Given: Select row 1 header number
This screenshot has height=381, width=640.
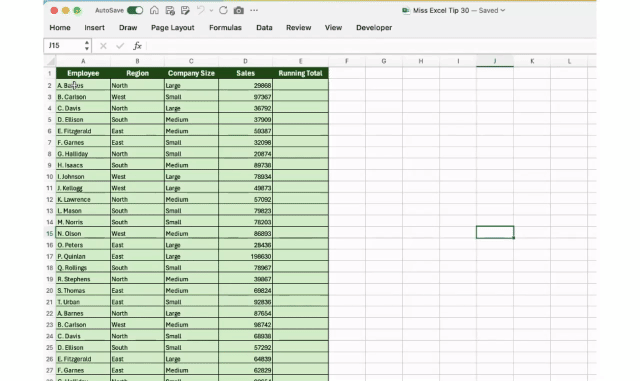Looking at the screenshot, I should point(50,74).
